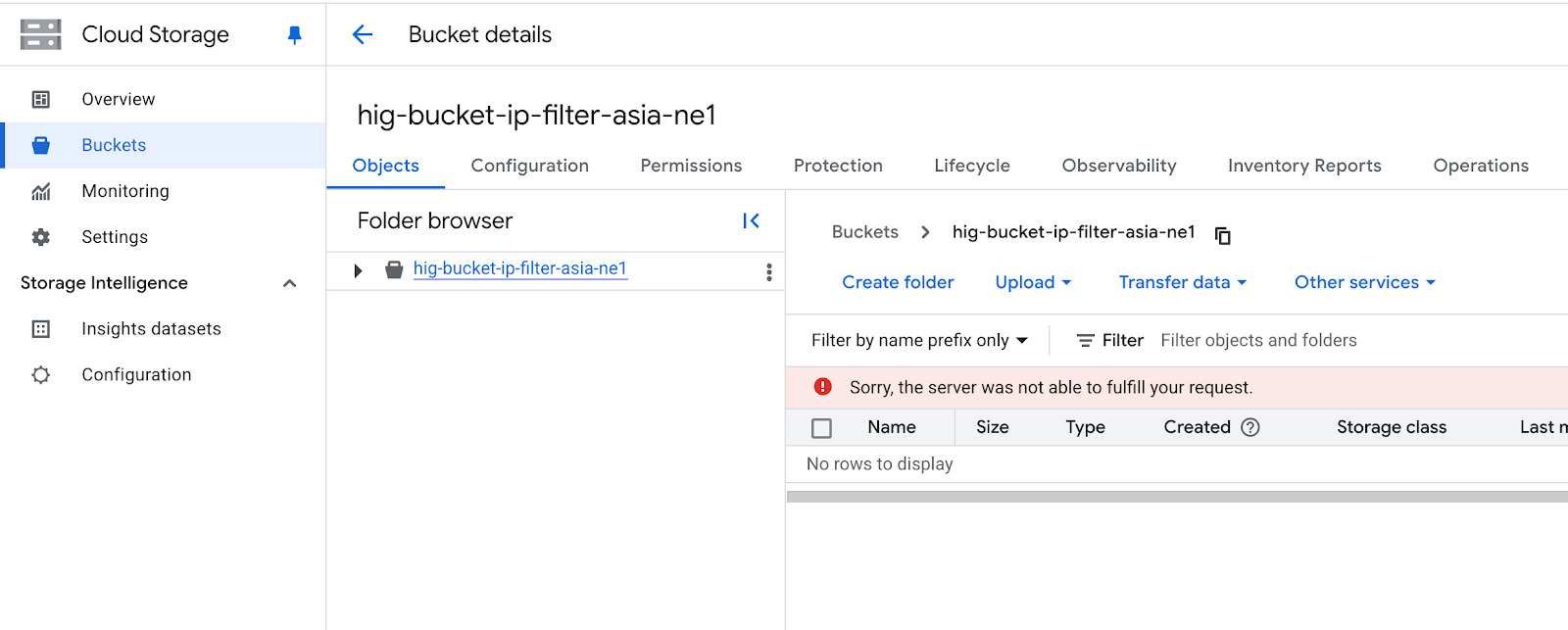The height and width of the screenshot is (630, 1568).
Task: Click the Created column help icon
Action: click(1250, 427)
